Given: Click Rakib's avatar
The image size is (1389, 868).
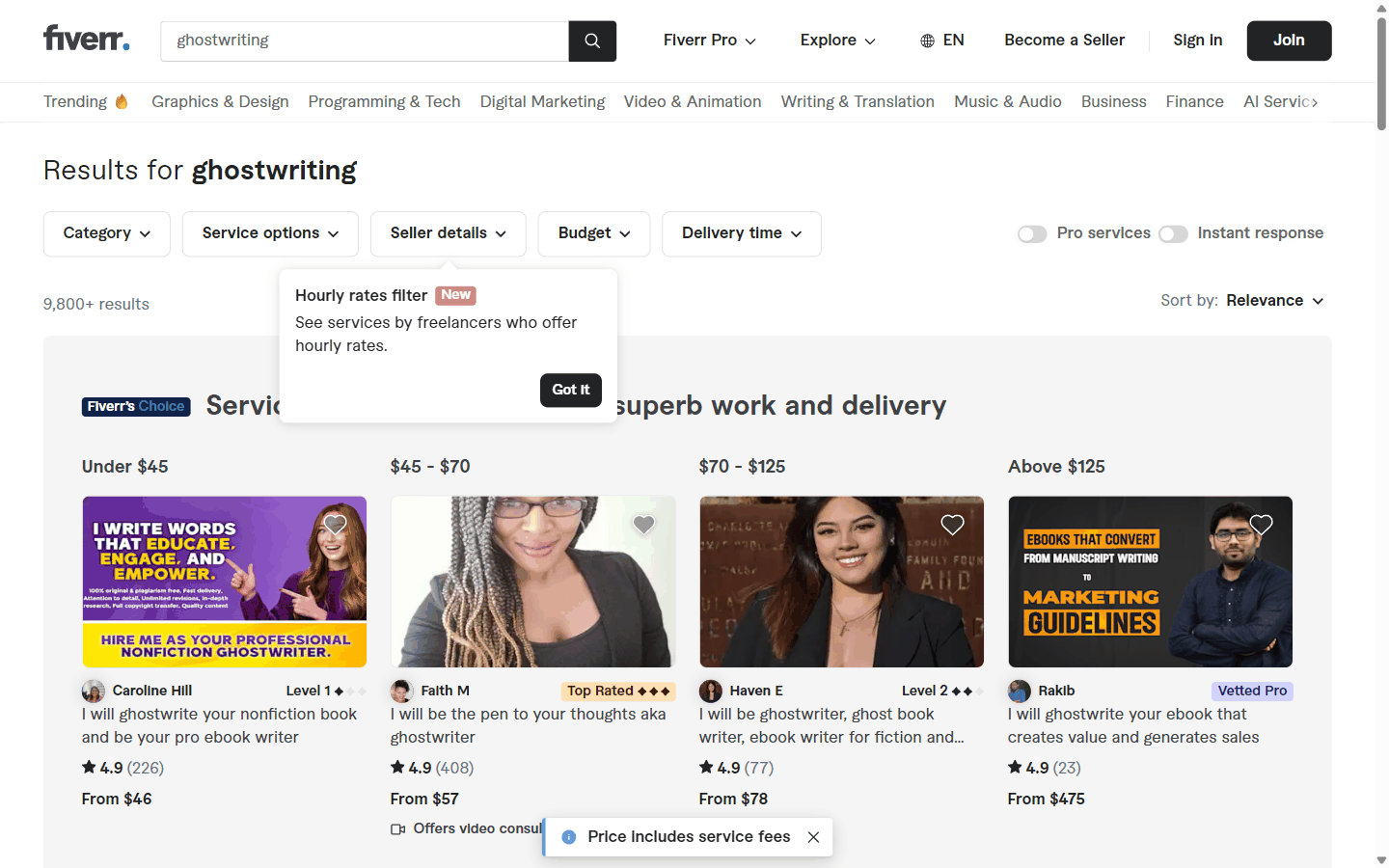Looking at the screenshot, I should pyautogui.click(x=1020, y=691).
